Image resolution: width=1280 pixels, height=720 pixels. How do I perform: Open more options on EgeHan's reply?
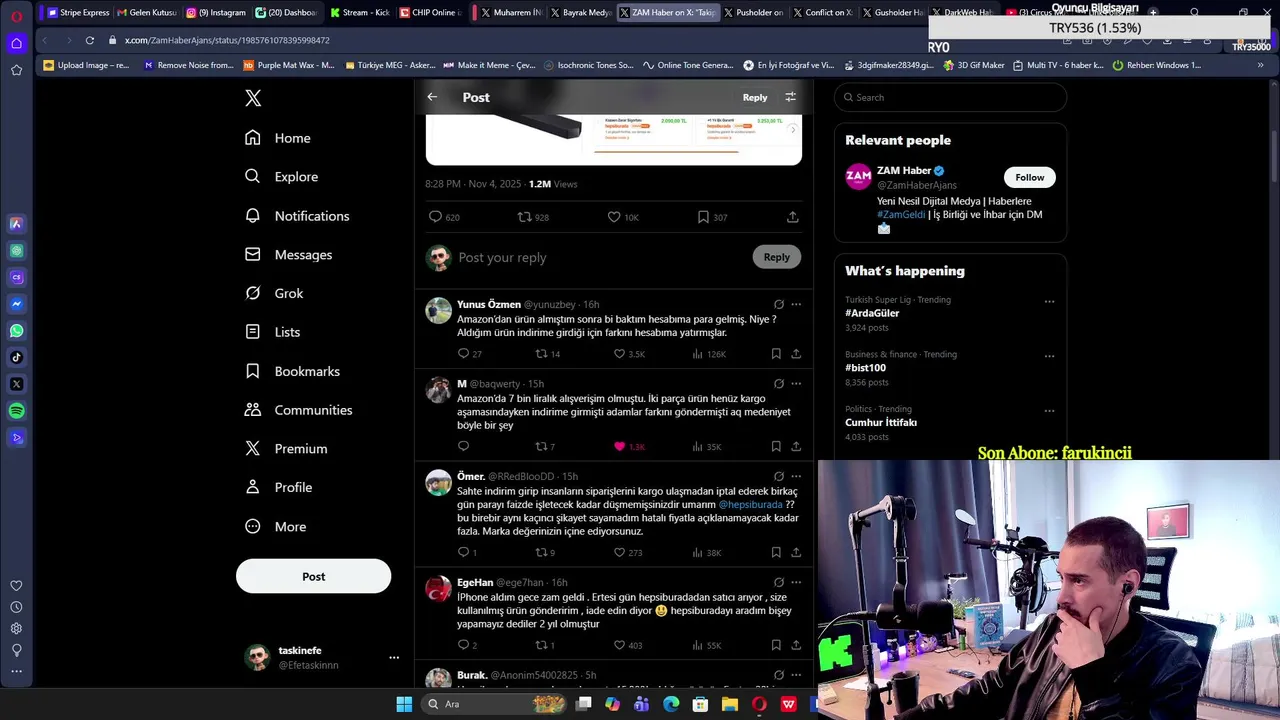click(796, 582)
